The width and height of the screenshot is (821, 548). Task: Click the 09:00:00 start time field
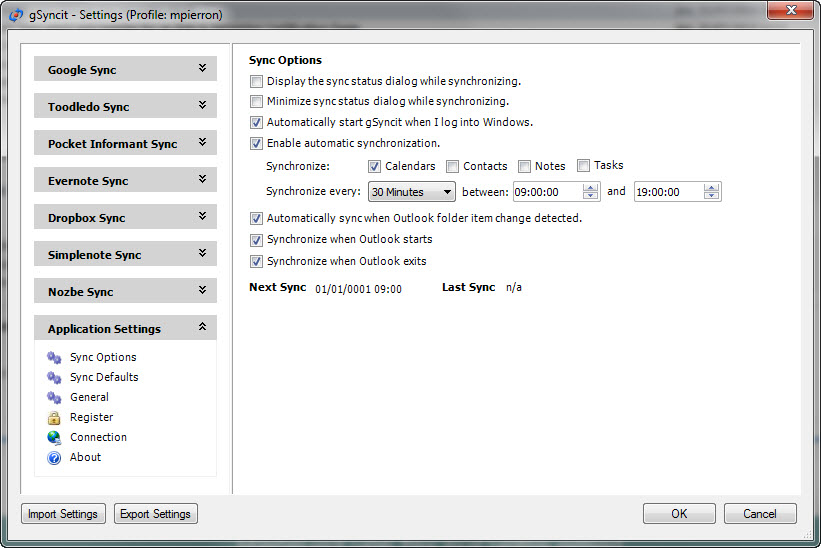[x=547, y=192]
